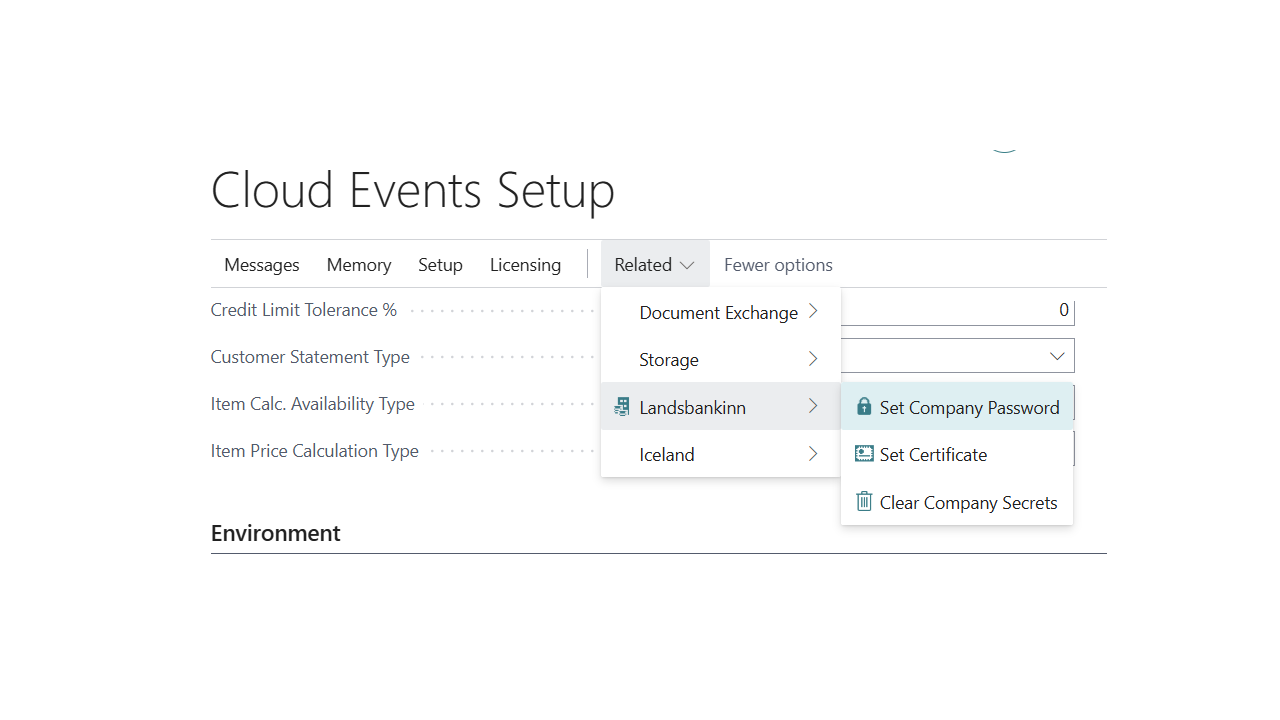The width and height of the screenshot is (1280, 720).
Task: Expand the Iceland submenu
Action: pos(720,454)
